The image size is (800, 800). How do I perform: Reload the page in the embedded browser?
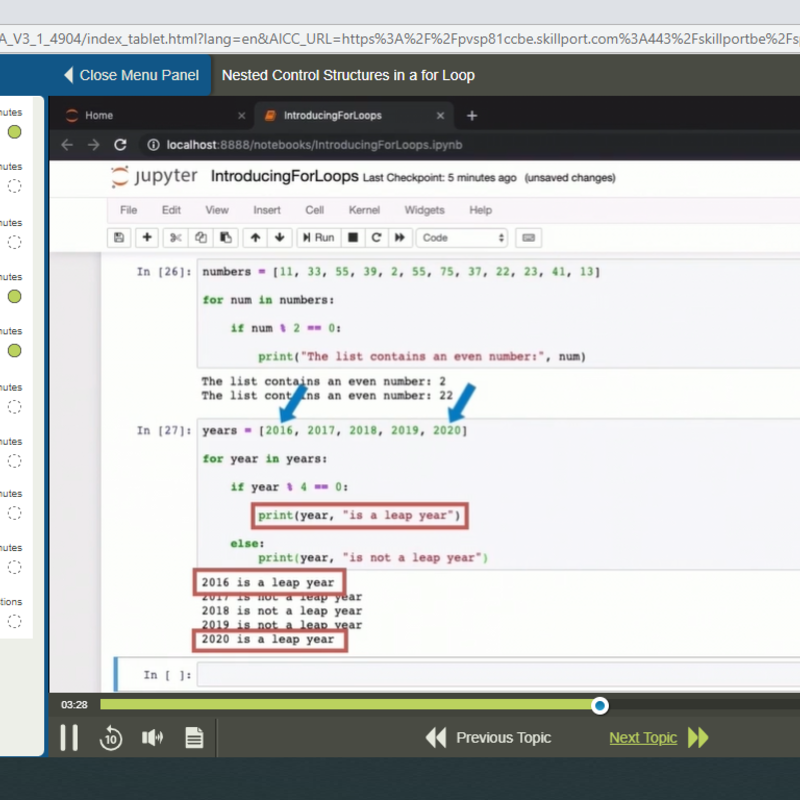coord(120,145)
